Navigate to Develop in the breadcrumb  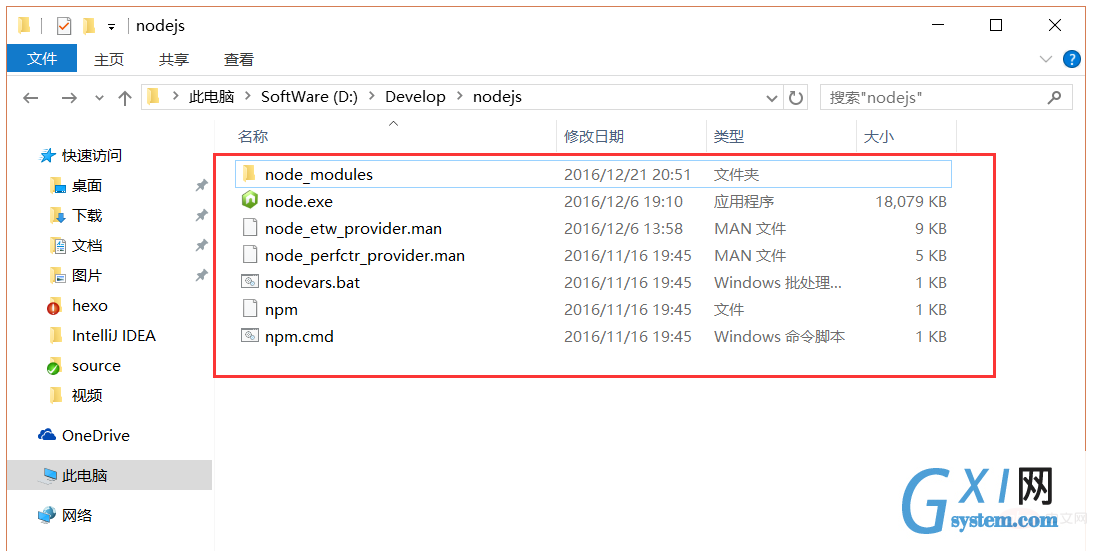point(415,97)
